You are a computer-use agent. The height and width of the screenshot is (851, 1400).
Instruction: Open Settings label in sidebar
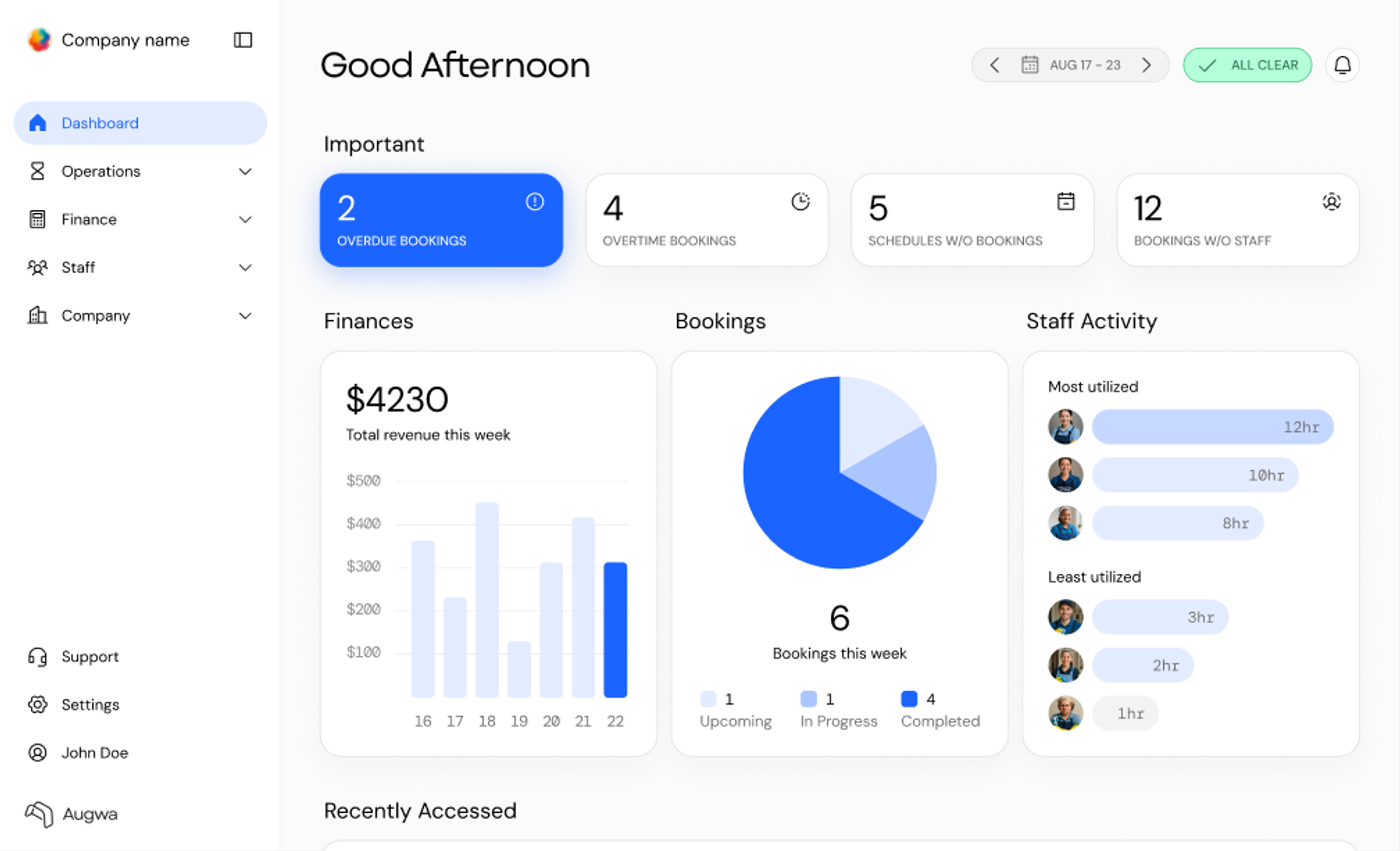(90, 705)
